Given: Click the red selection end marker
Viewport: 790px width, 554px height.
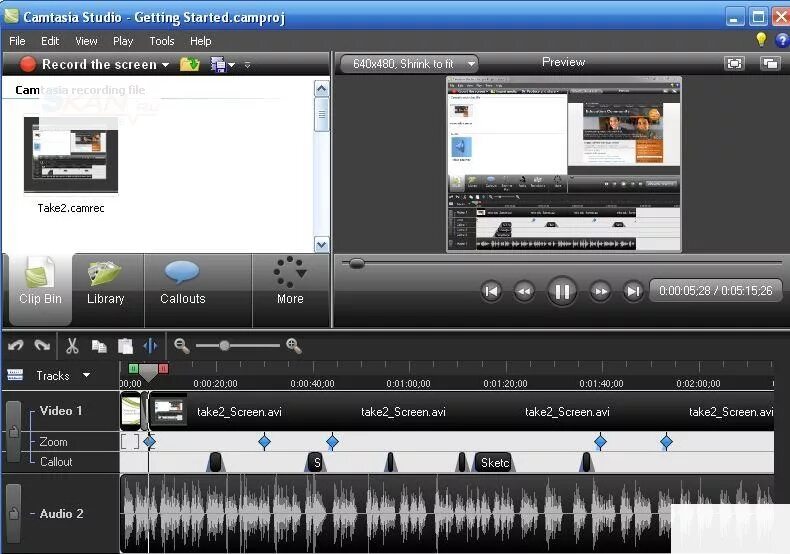Looking at the screenshot, I should coord(163,369).
